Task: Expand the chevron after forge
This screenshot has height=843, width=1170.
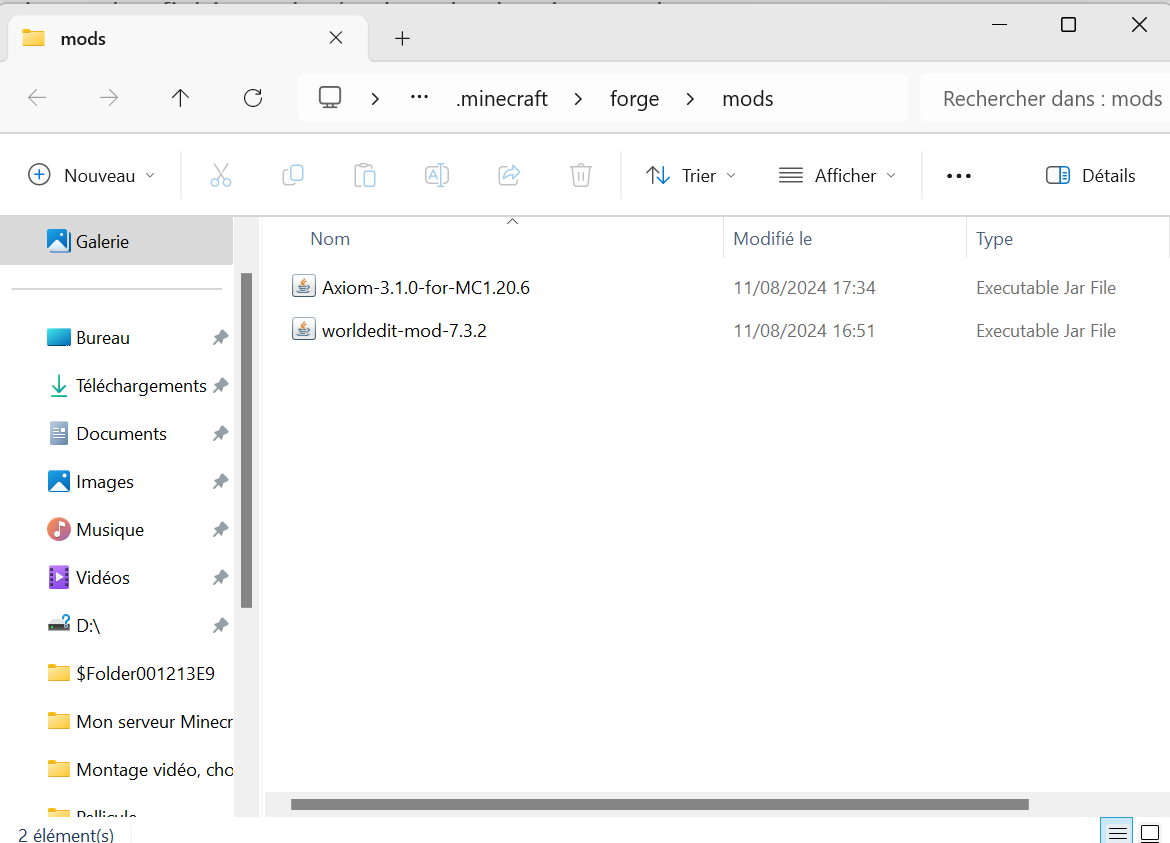Action: click(x=690, y=98)
